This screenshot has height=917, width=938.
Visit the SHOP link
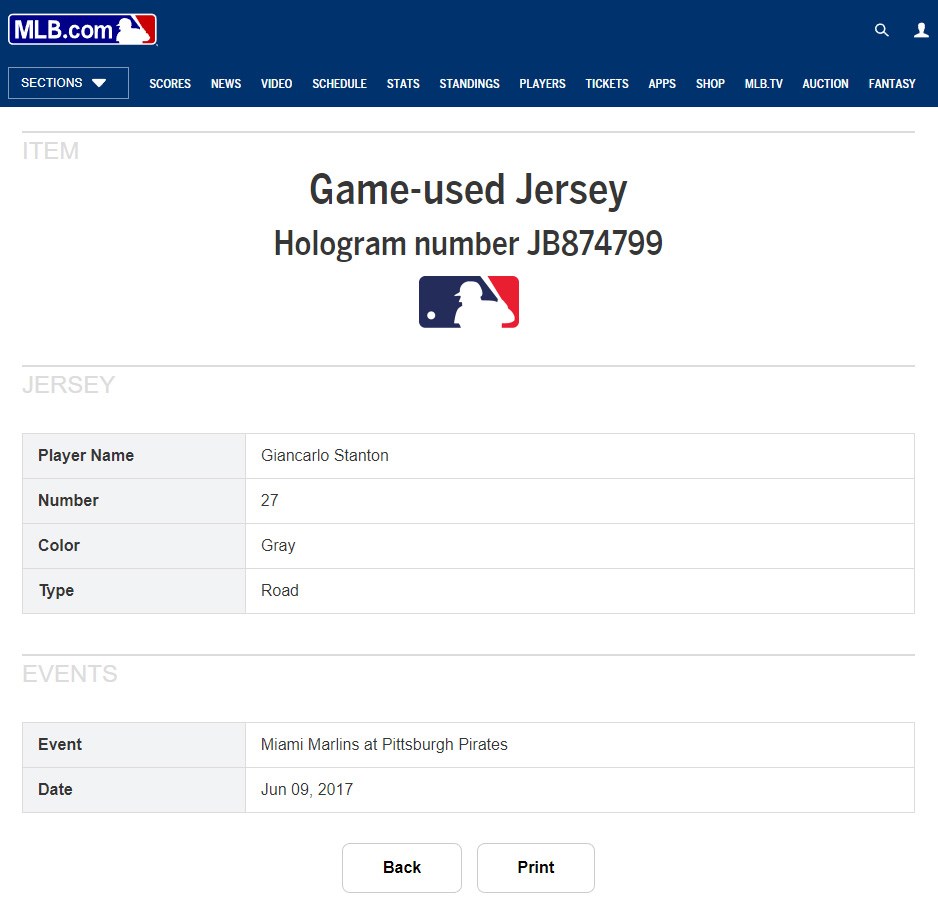pyautogui.click(x=710, y=84)
